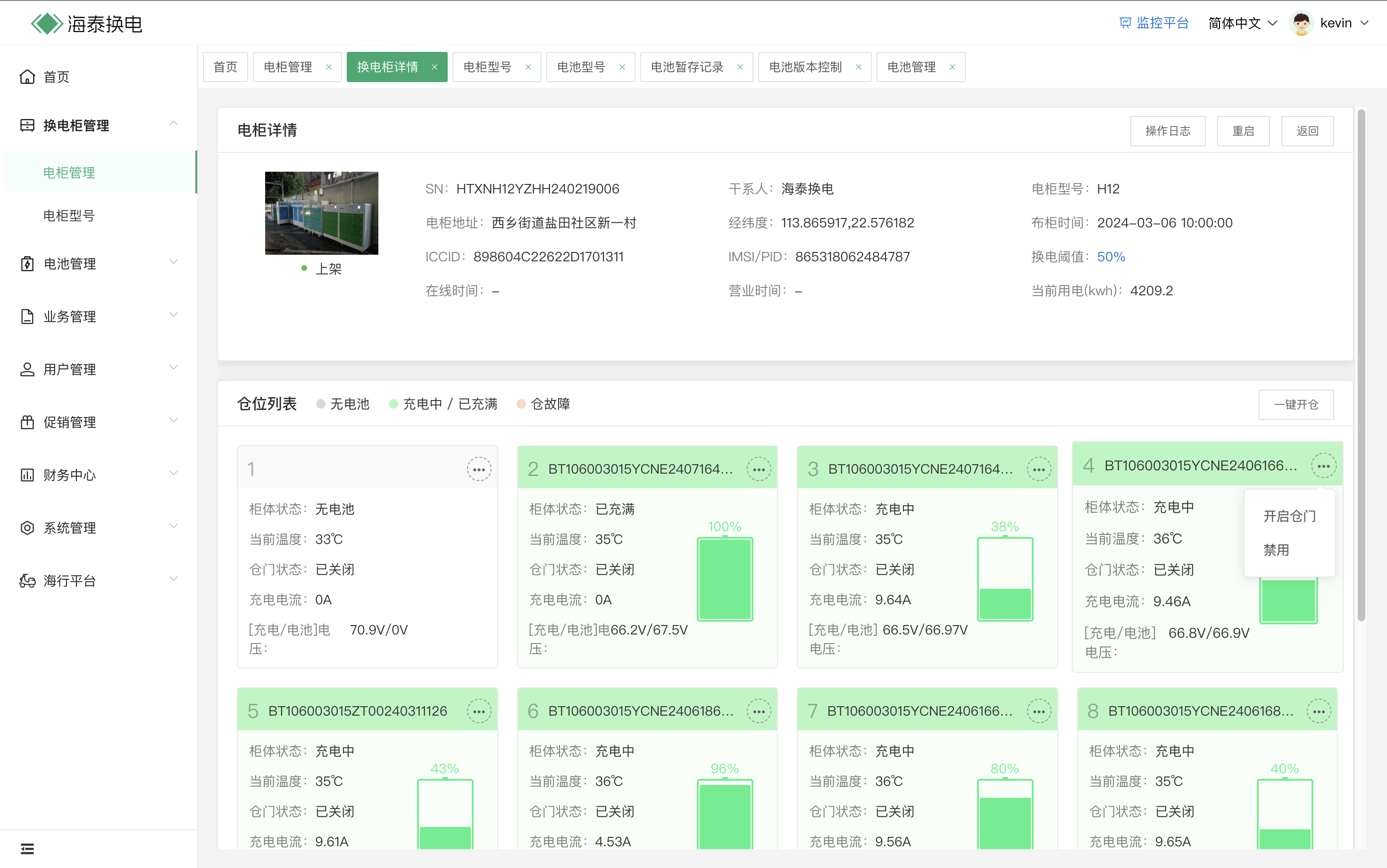The image size is (1387, 868).
Task: Click the 100% battery gauge in slot 2
Action: tap(725, 579)
